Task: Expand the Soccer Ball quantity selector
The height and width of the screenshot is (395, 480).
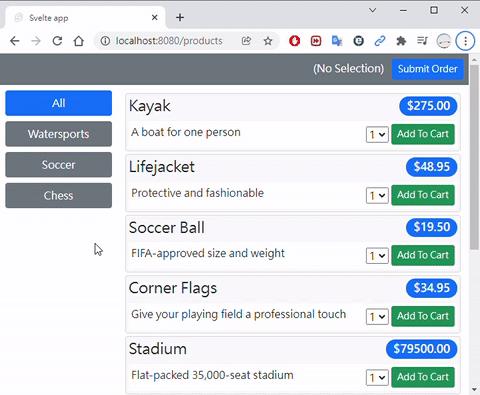Action: tap(377, 256)
